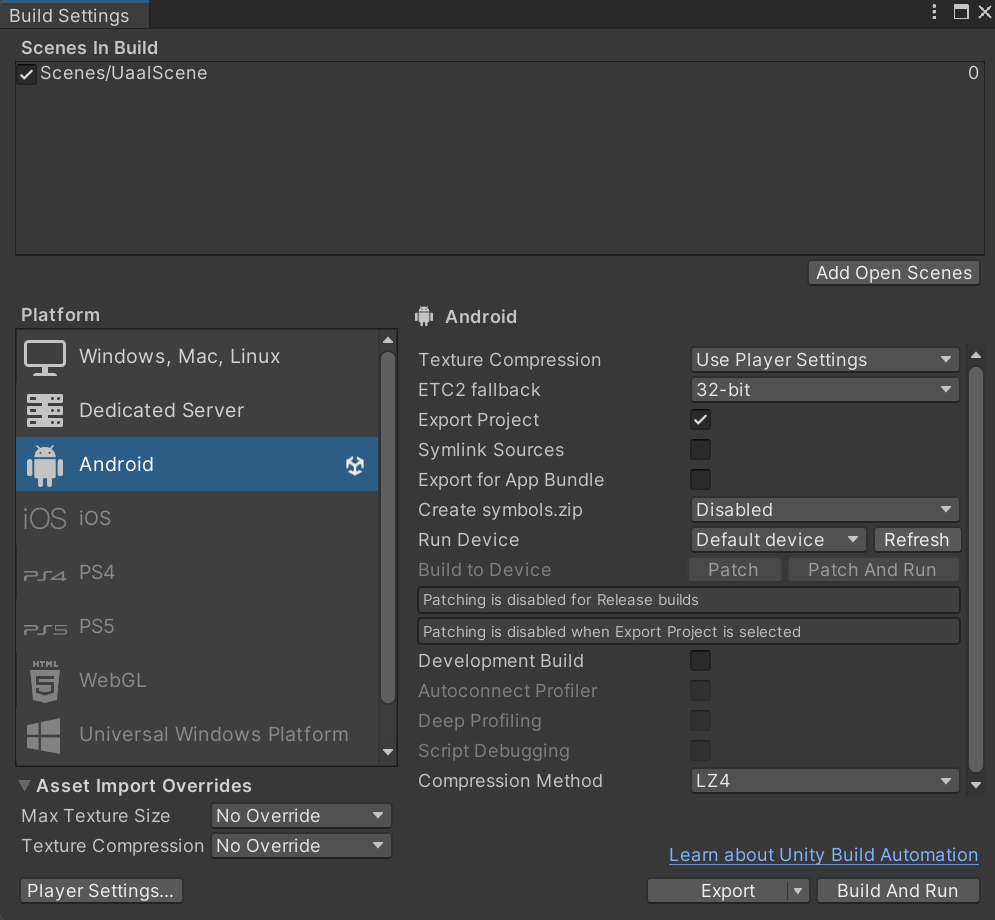995x920 pixels.
Task: Open Create symbols.zip dropdown
Action: click(x=824, y=509)
